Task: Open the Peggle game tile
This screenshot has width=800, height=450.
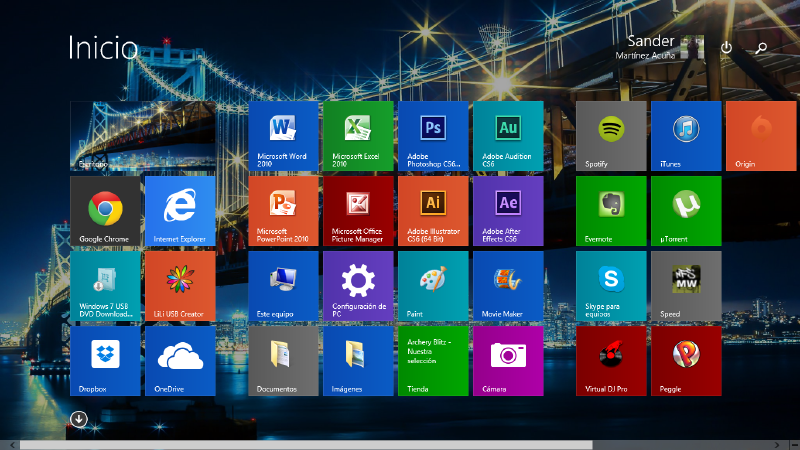Action: coord(686,361)
